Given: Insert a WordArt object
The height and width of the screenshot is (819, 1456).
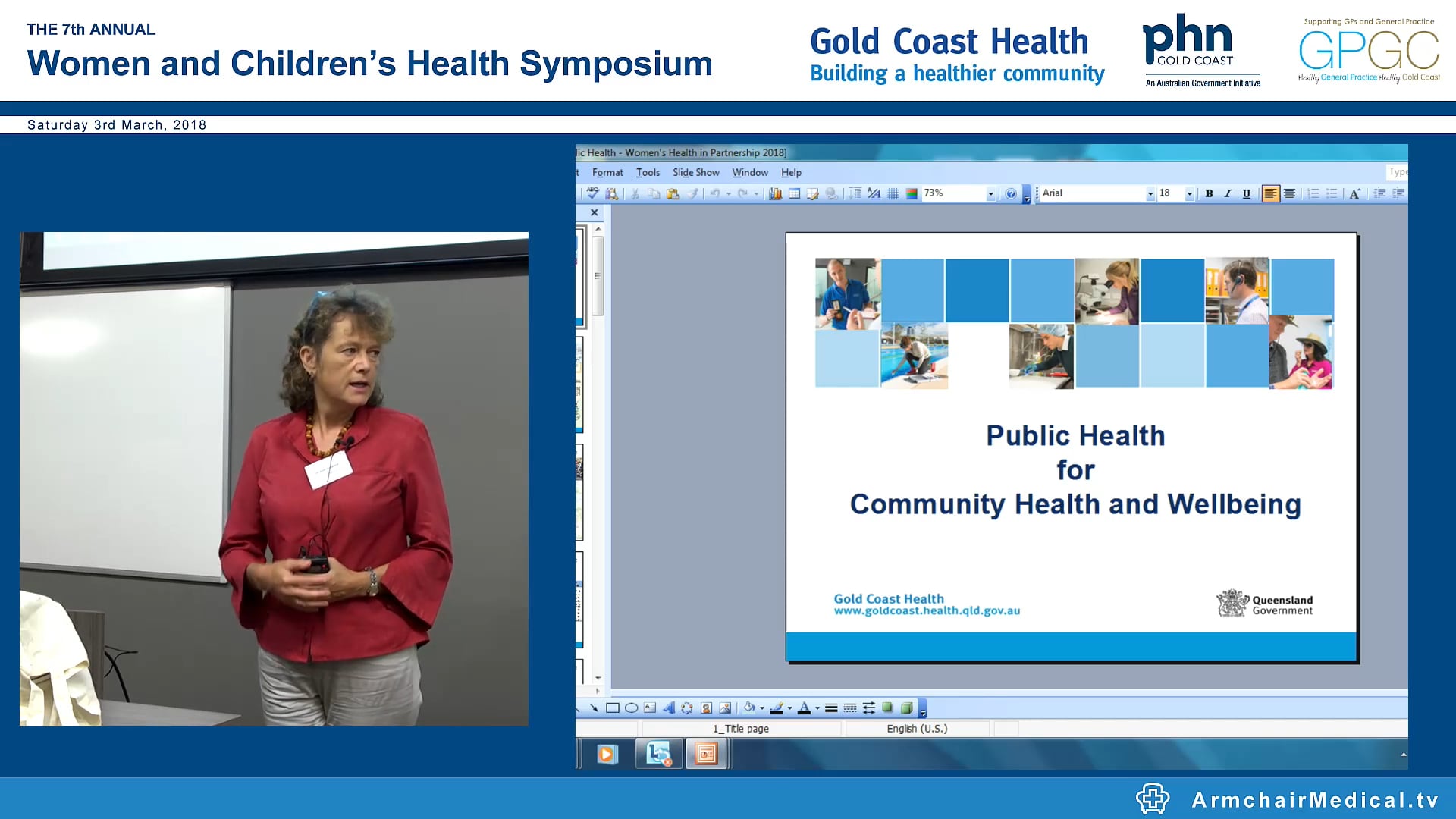Looking at the screenshot, I should 670,709.
